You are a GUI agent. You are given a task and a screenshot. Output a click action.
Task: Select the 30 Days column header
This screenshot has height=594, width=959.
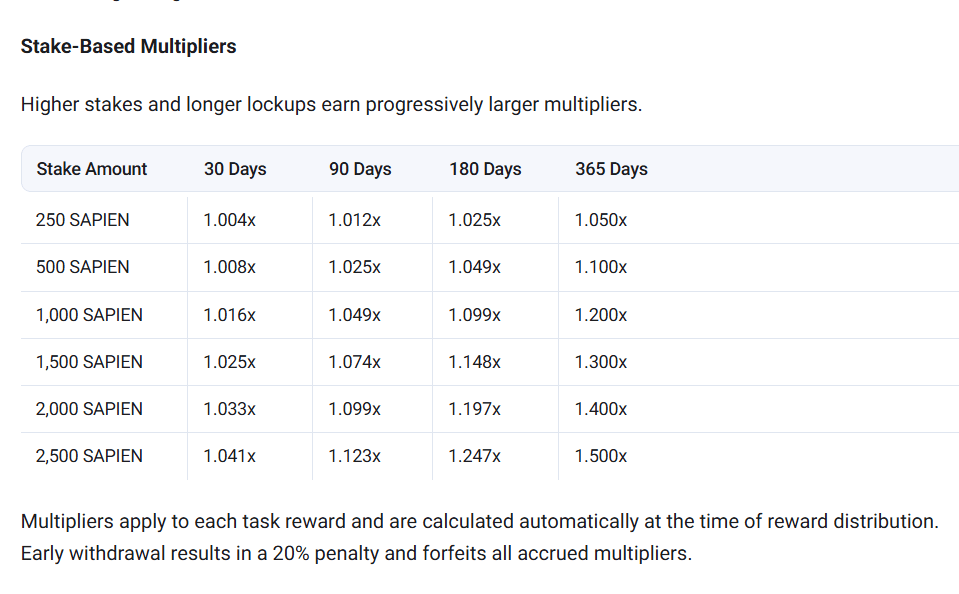point(235,169)
